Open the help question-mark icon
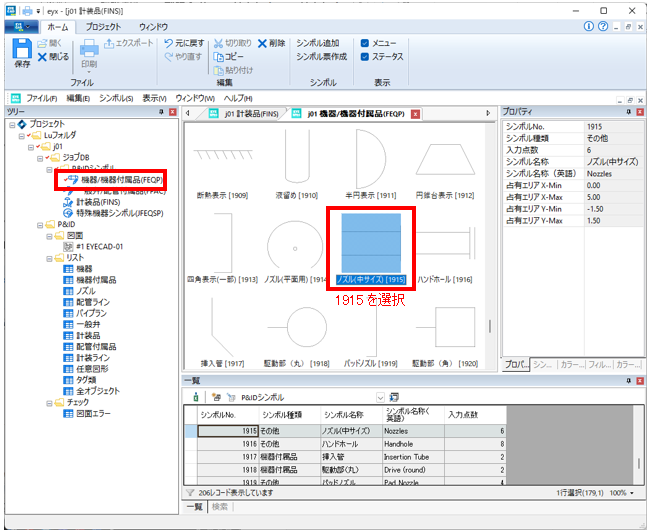652x532 pixels. click(603, 27)
